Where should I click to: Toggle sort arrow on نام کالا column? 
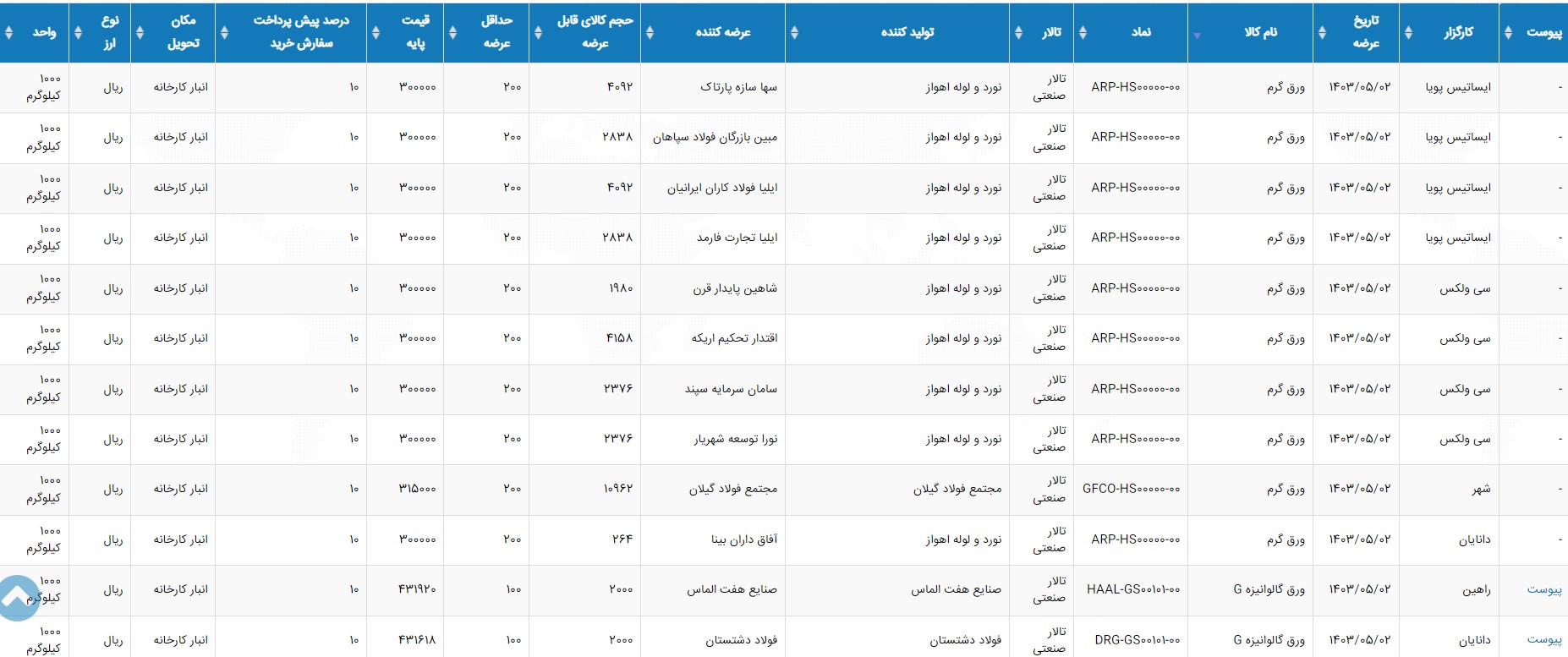point(1197,36)
